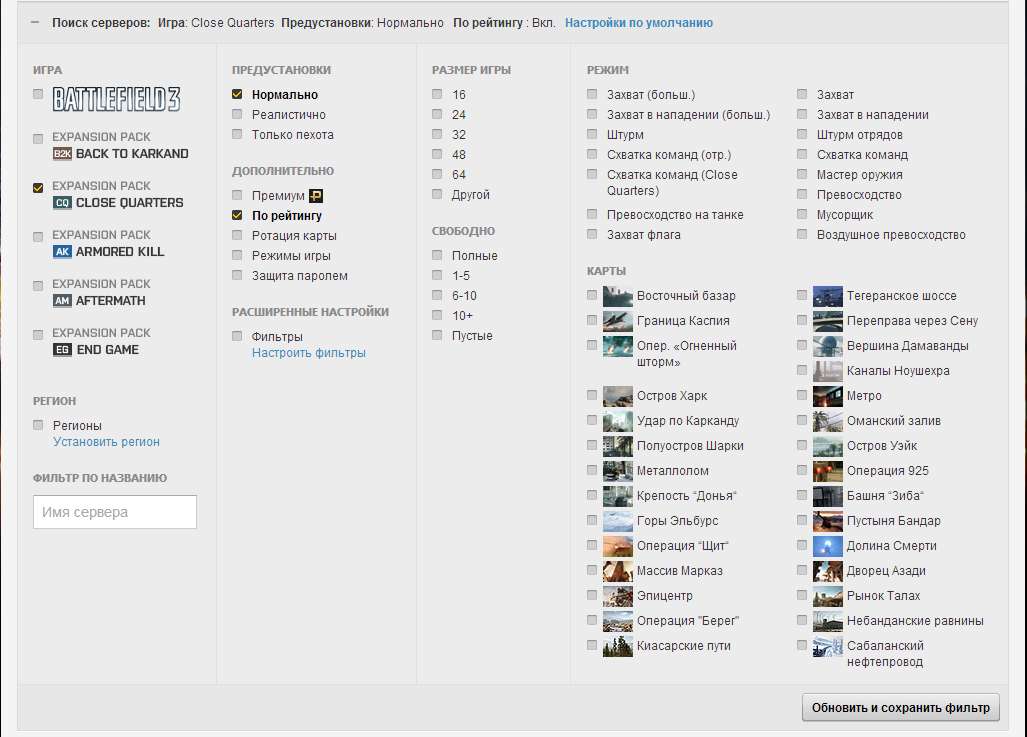
Task: Open the Установить регион link
Action: tap(106, 442)
